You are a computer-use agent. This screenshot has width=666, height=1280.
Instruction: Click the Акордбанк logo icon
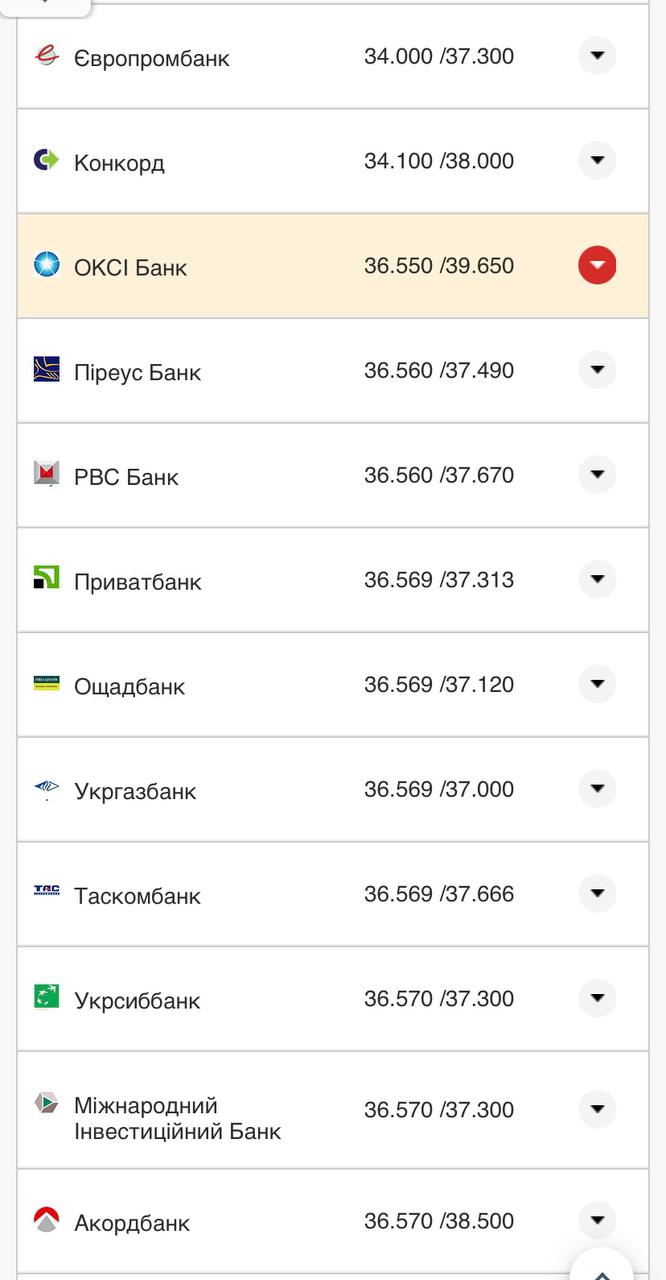click(47, 1219)
